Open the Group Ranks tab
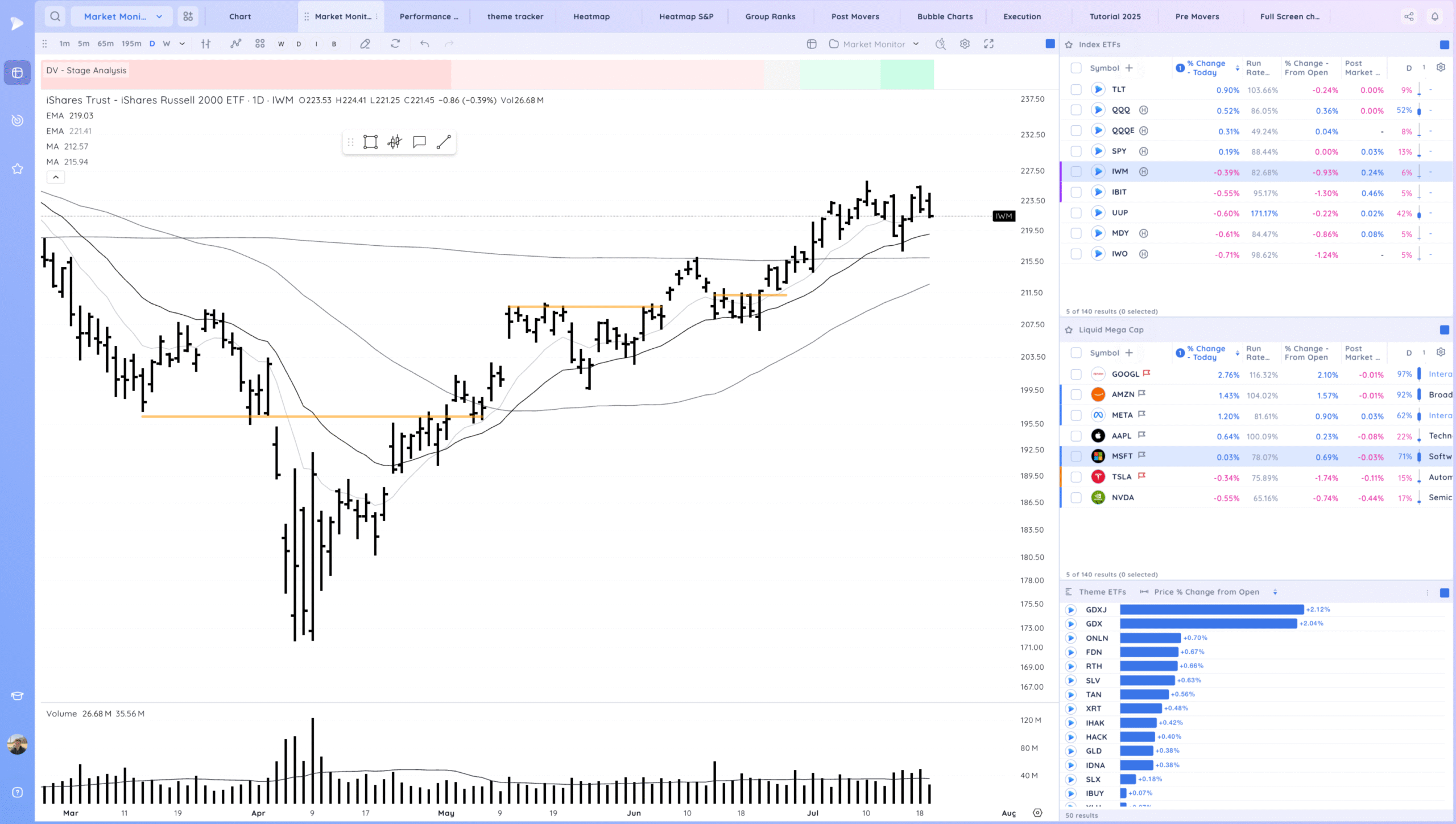Image resolution: width=1456 pixels, height=824 pixels. pos(770,17)
